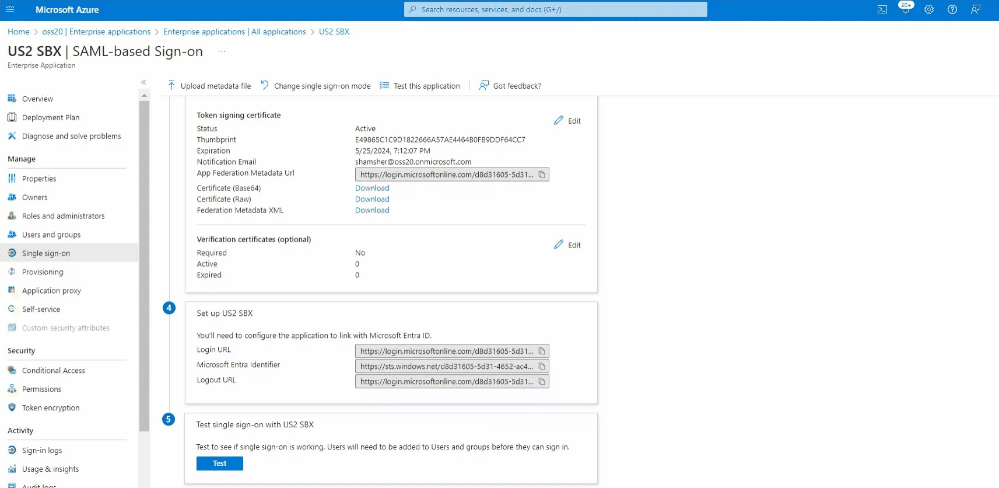Click the Diagnose and solve problems wrench icon
This screenshot has width=999, height=488.
point(11,136)
